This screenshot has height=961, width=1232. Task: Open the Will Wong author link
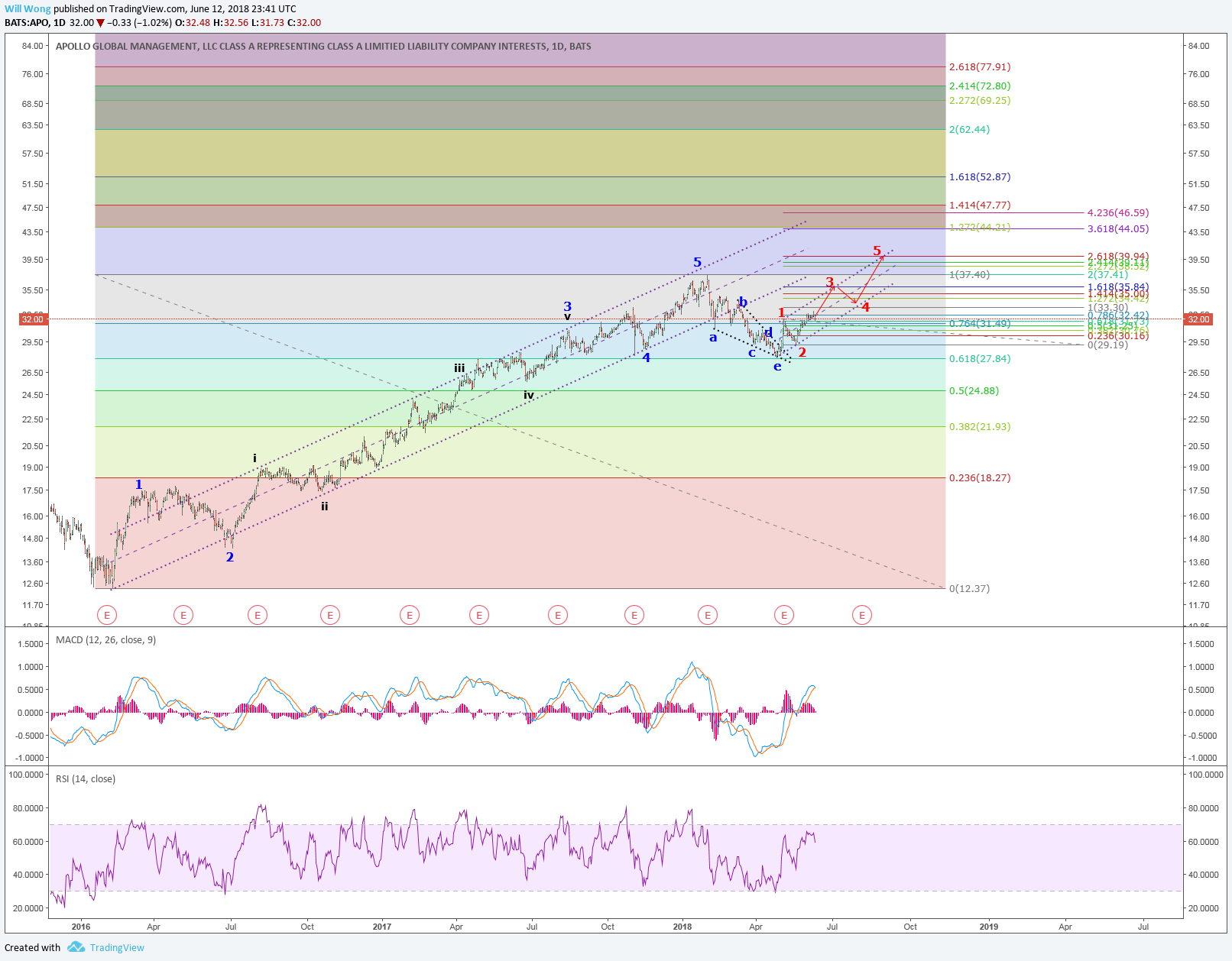point(28,9)
